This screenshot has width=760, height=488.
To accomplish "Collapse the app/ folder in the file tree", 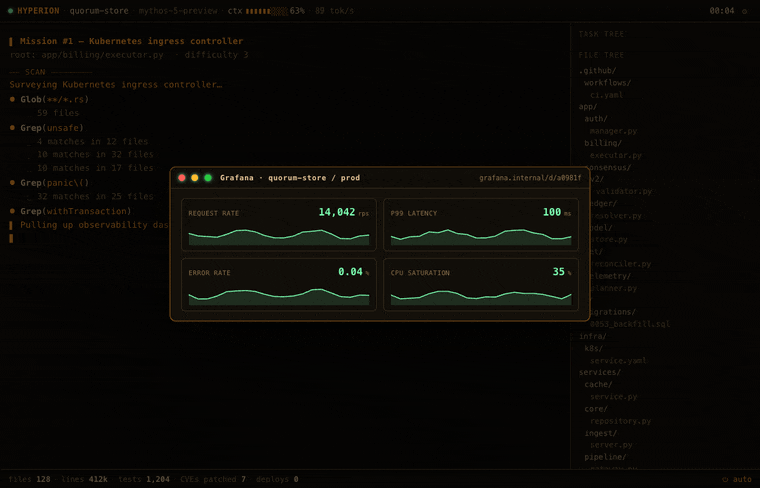I will coord(588,107).
